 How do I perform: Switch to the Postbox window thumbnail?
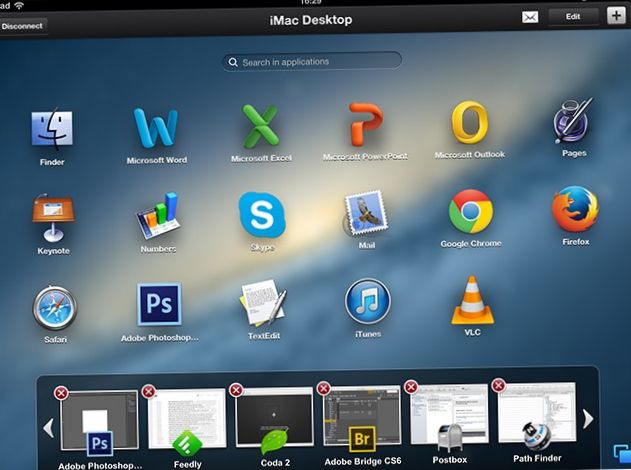(449, 414)
